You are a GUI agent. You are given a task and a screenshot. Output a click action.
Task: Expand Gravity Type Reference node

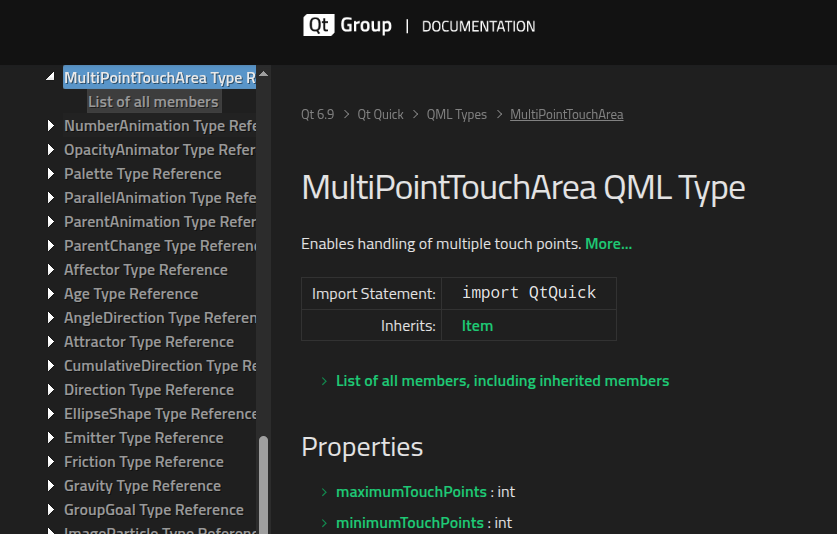pos(51,486)
